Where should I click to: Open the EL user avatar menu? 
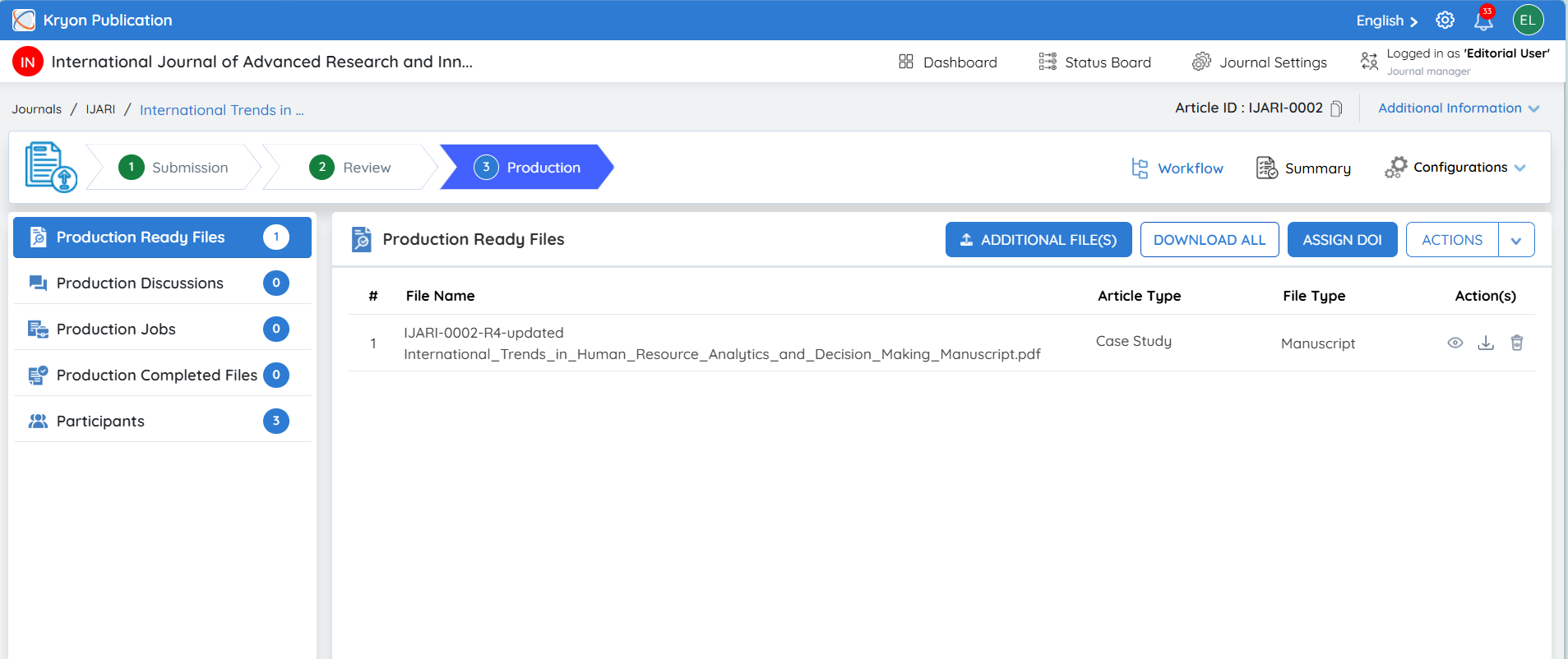[x=1528, y=21]
